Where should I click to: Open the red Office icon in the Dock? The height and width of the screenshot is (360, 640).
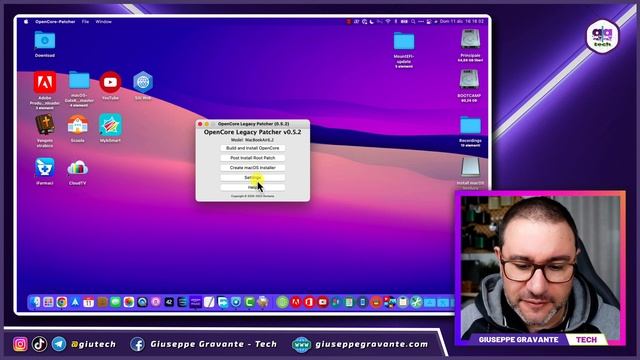309,302
